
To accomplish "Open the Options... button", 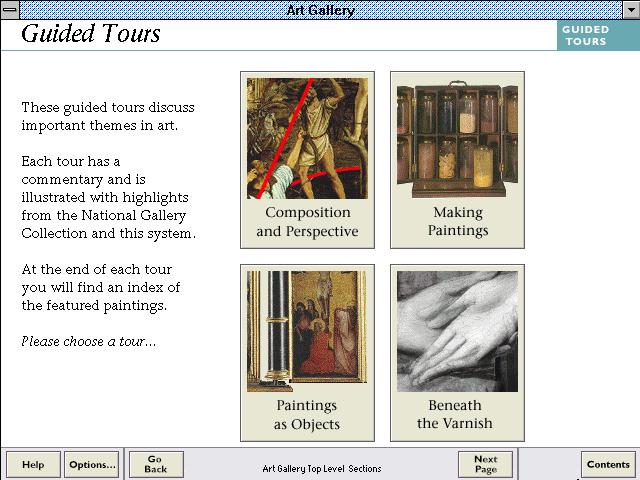I will click(92, 464).
